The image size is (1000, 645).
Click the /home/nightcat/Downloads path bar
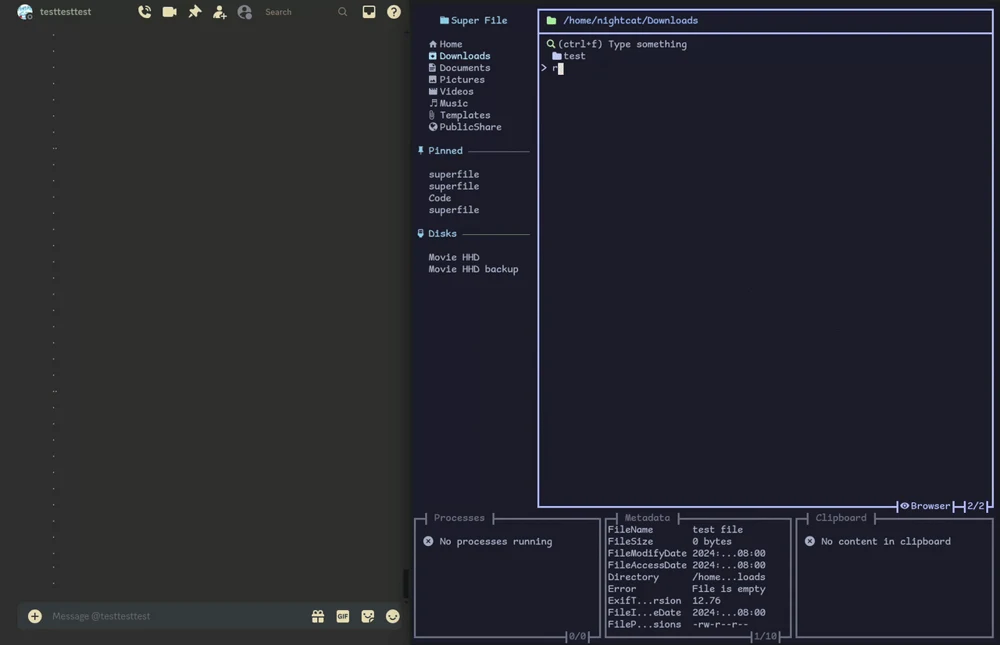click(x=765, y=20)
